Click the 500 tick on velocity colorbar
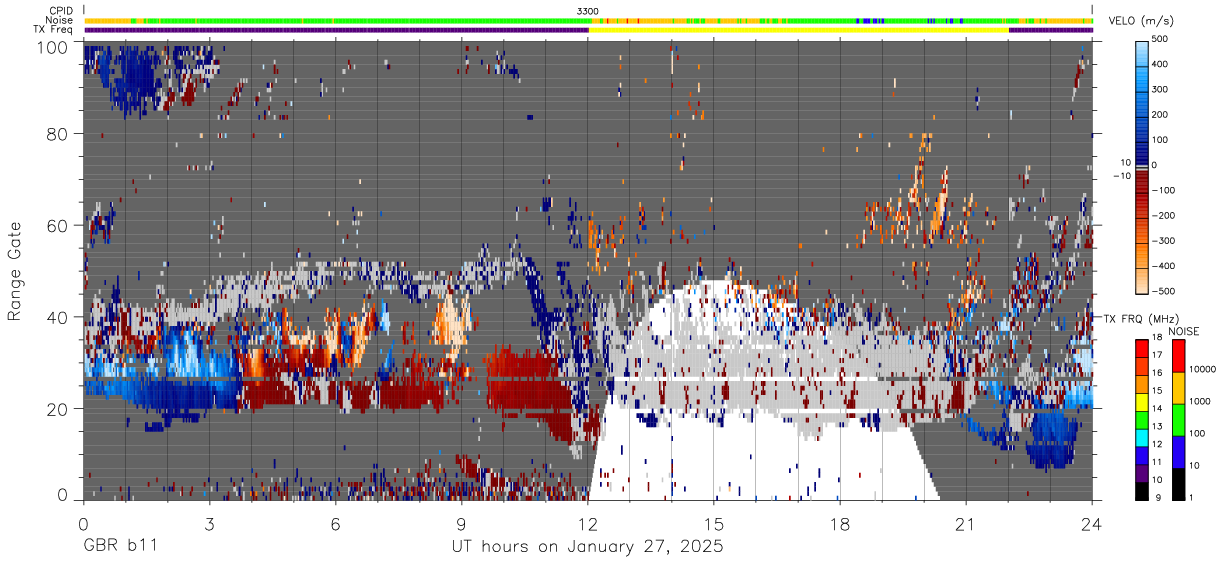The width and height of the screenshot is (1228, 567). click(1162, 39)
